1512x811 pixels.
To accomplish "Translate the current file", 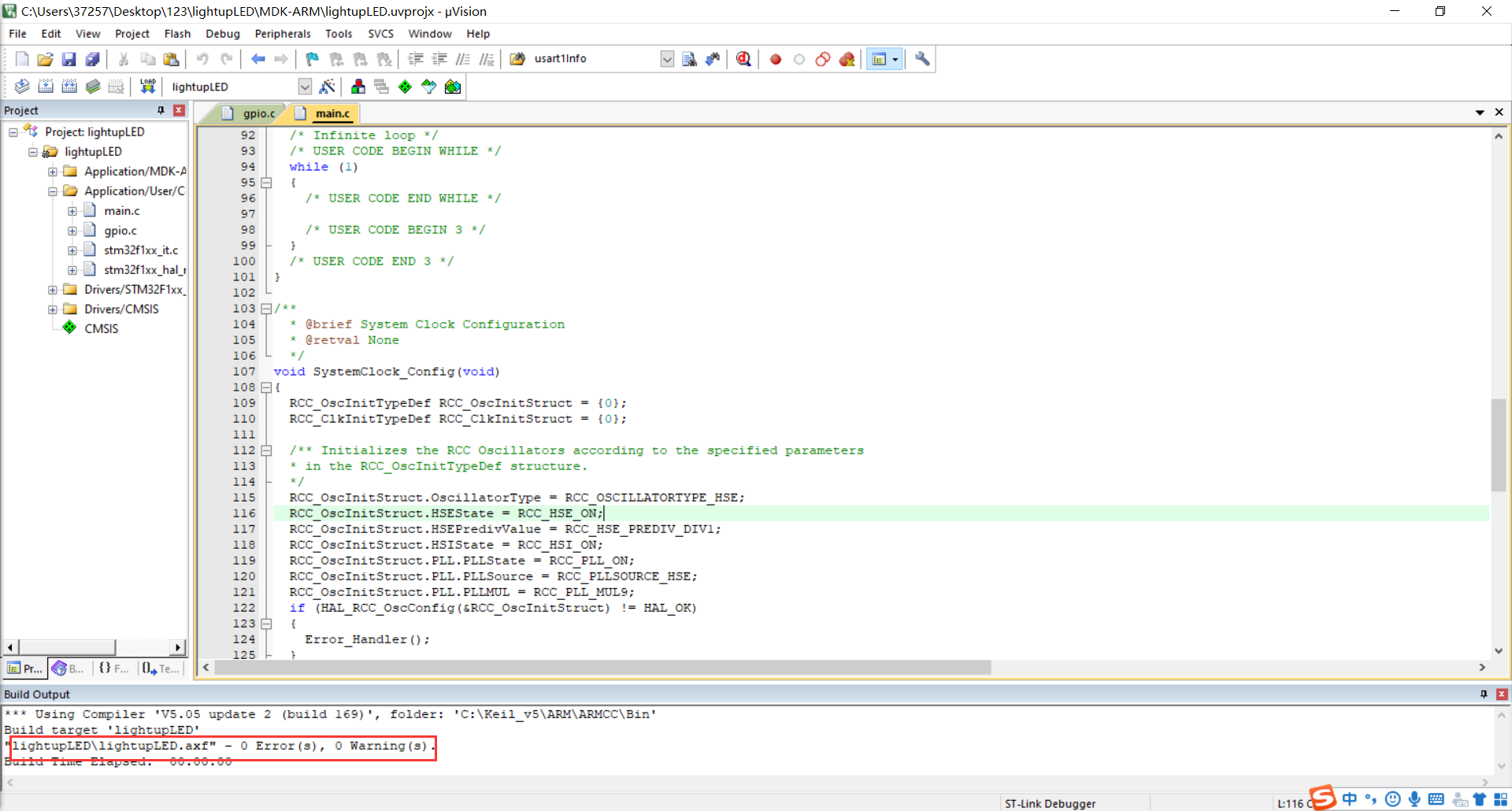I will click(22, 87).
